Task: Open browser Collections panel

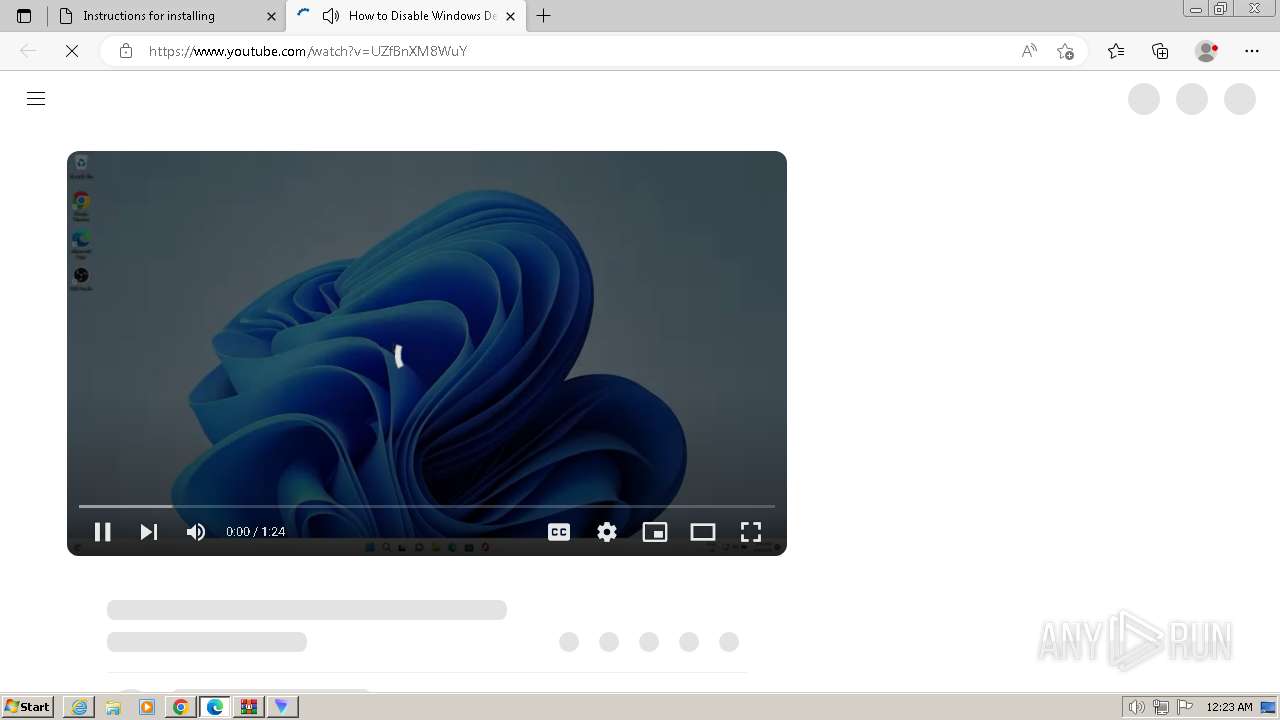Action: coord(1160,51)
